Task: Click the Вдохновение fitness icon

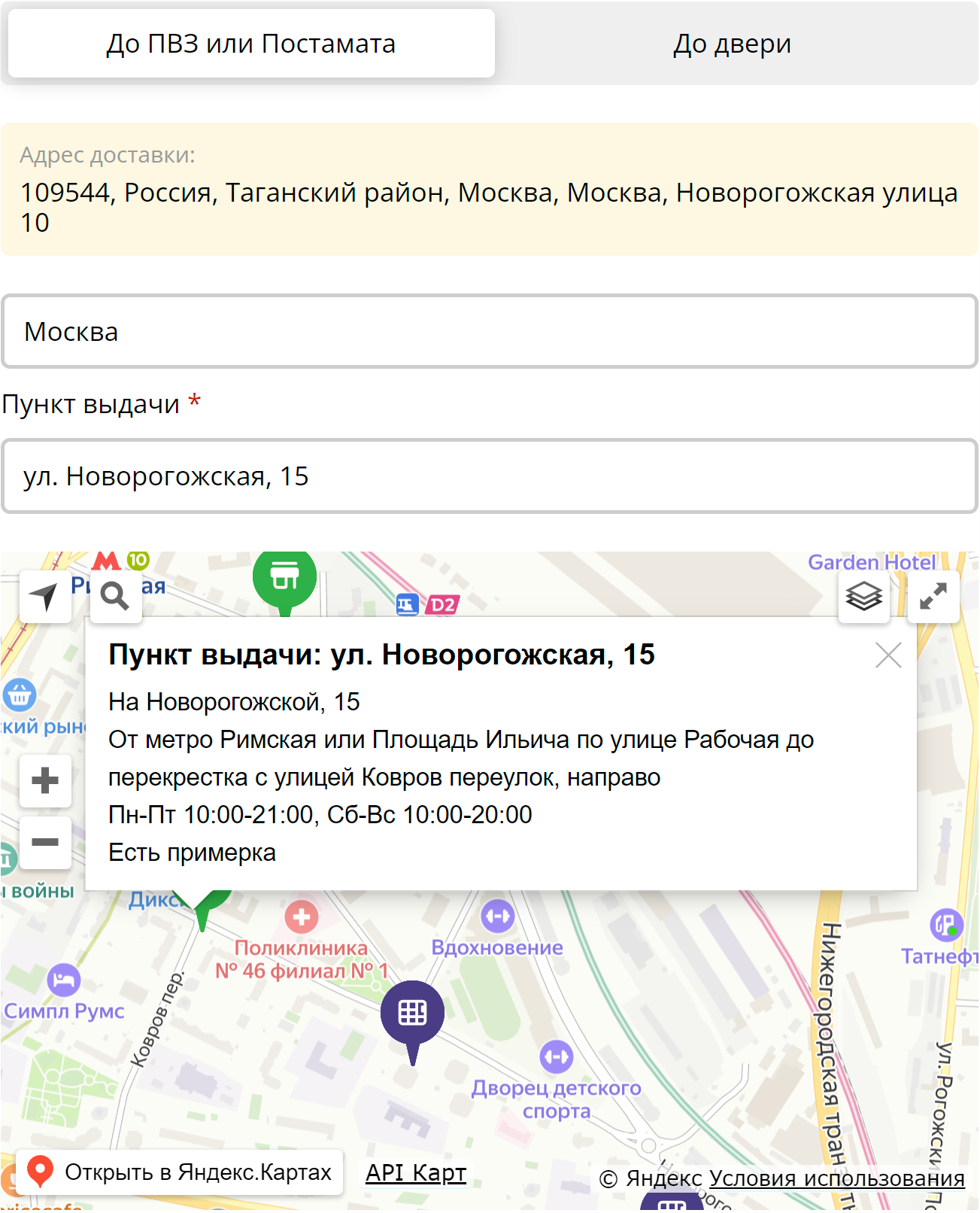Action: tap(498, 917)
